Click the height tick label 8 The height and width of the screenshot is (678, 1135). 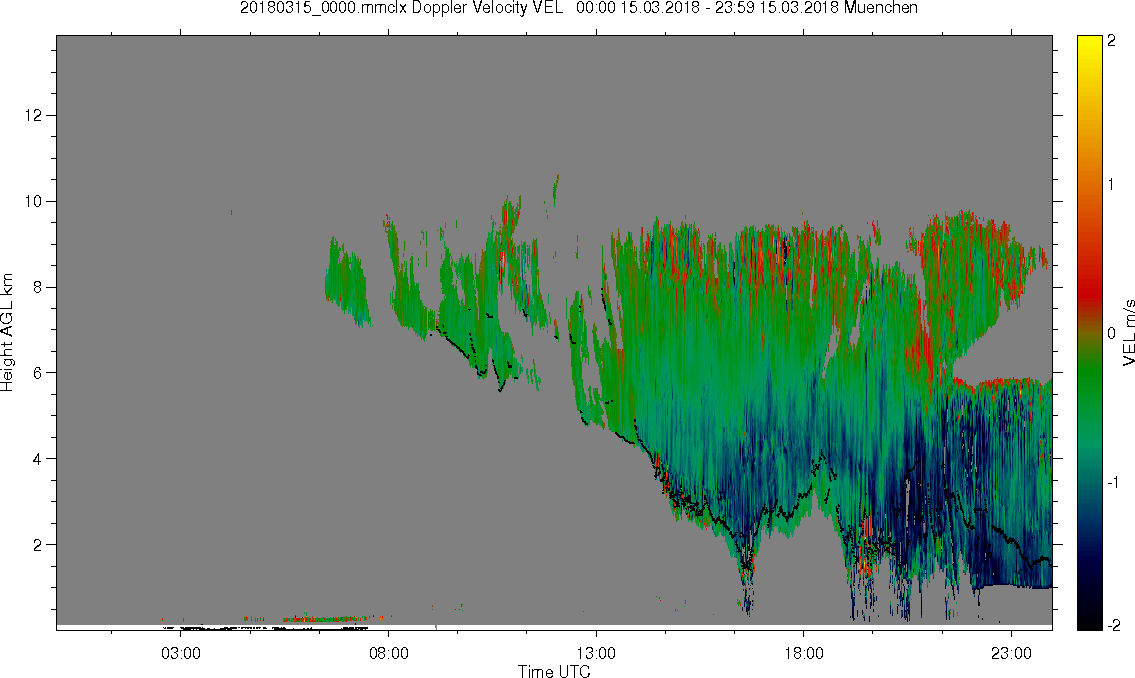point(38,287)
